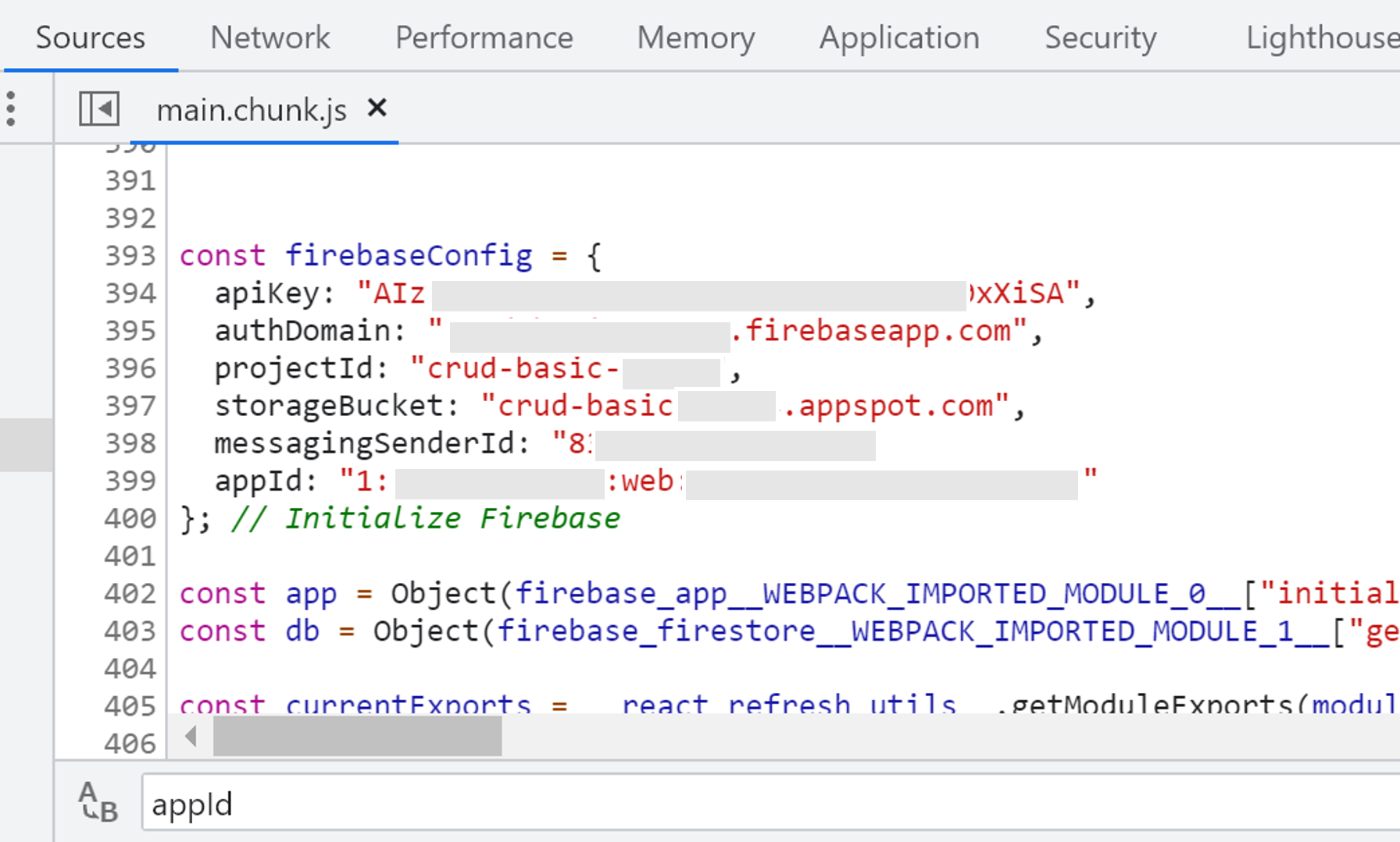Open the Performance tab
This screenshot has height=842, width=1400.
click(x=484, y=38)
